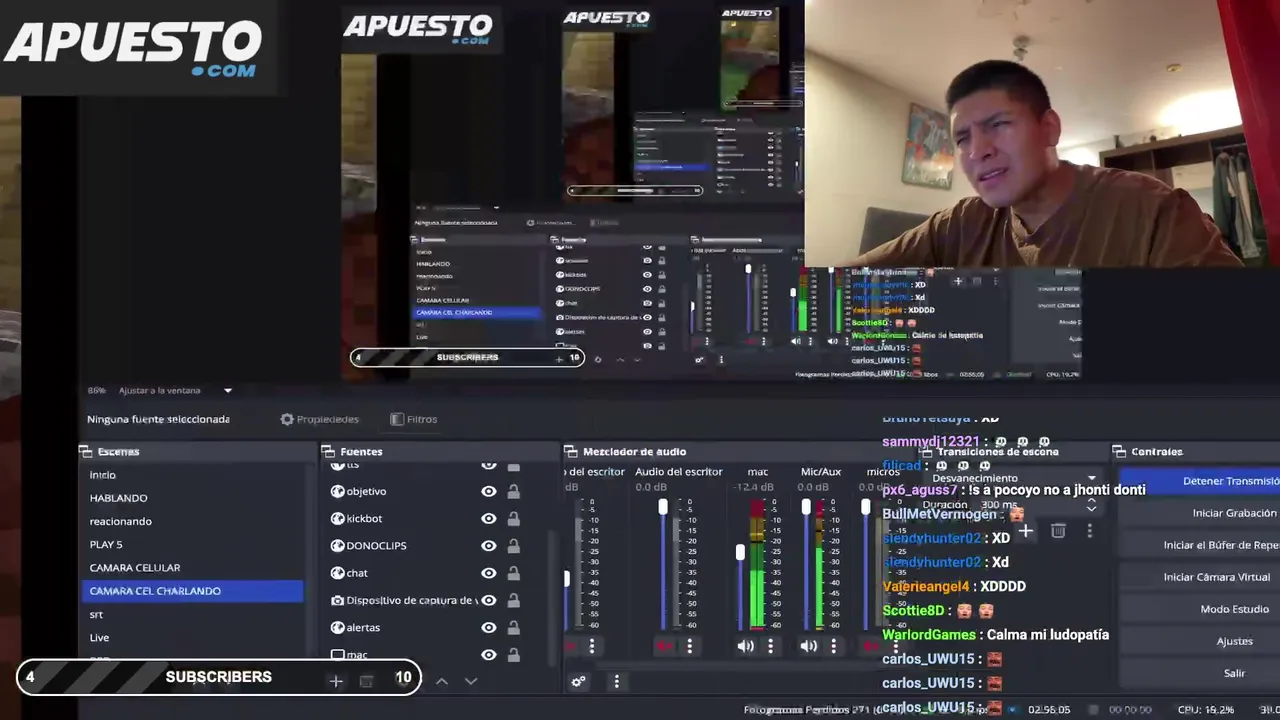1280x720 pixels.
Task: Unlock the objetivo source lock icon
Action: pyautogui.click(x=513, y=491)
